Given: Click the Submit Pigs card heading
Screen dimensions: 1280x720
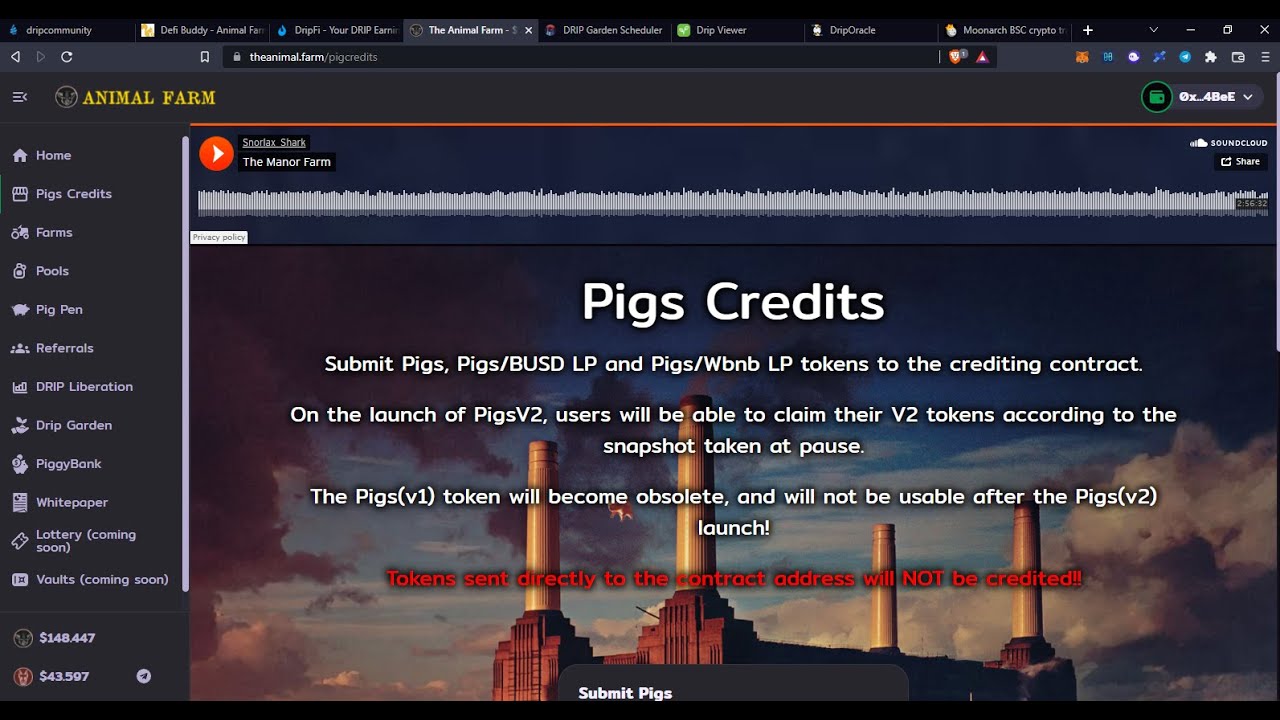Looking at the screenshot, I should click(x=625, y=692).
